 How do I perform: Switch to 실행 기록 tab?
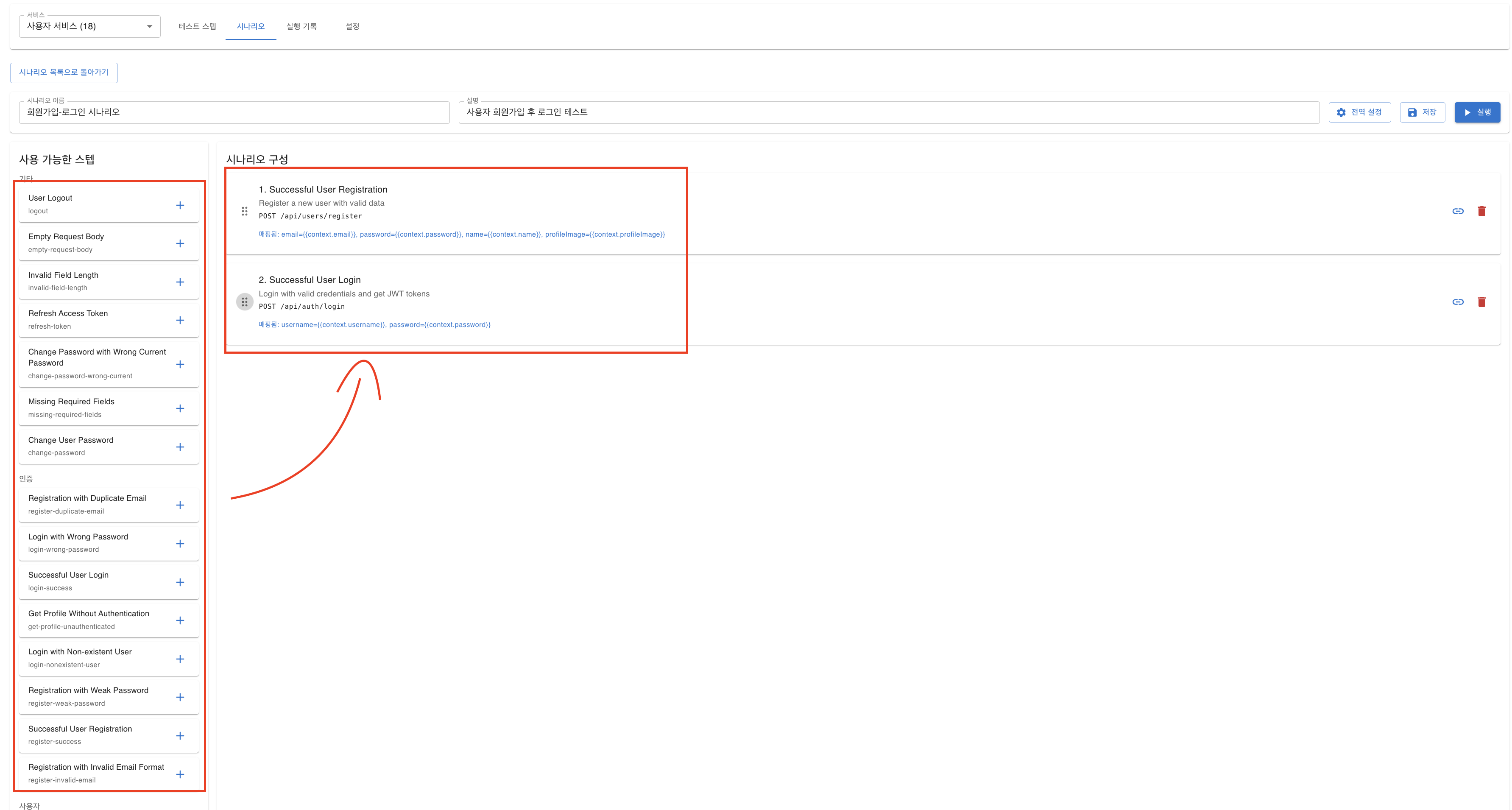(x=301, y=26)
